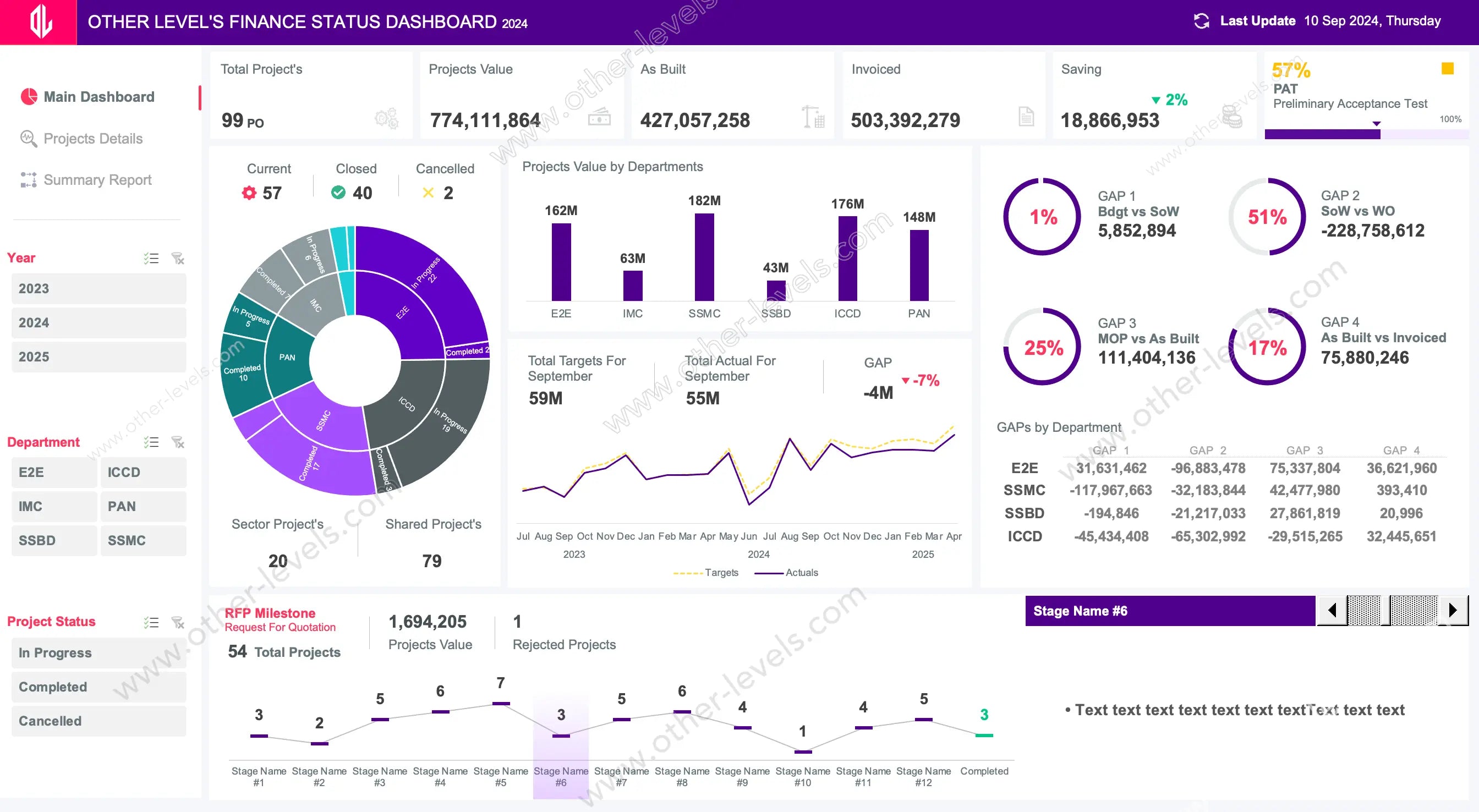This screenshot has width=1479, height=812.
Task: Open the Main Dashboard page
Action: 98,96
